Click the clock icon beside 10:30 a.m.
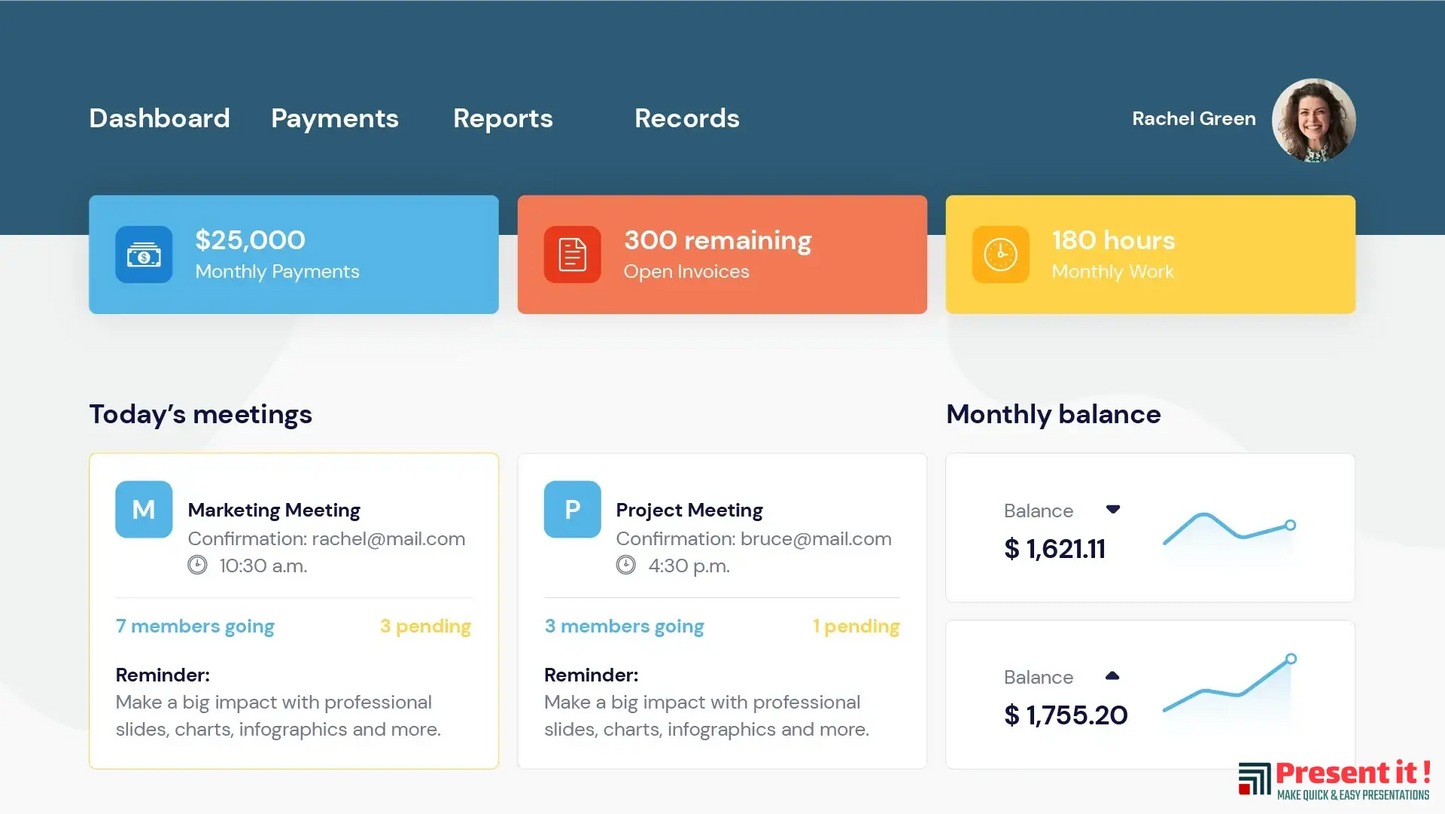Screen dimensions: 1445x814 point(198,565)
